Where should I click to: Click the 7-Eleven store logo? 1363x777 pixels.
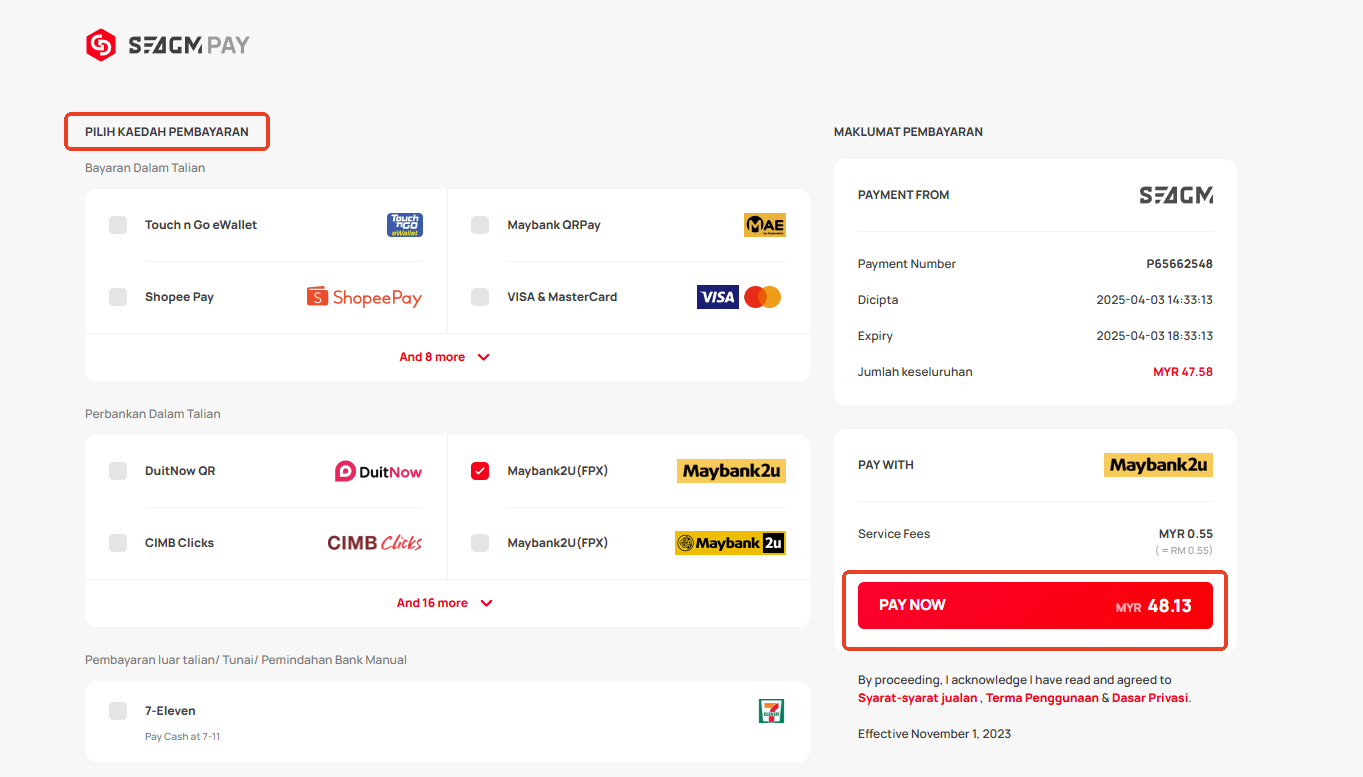click(x=772, y=711)
